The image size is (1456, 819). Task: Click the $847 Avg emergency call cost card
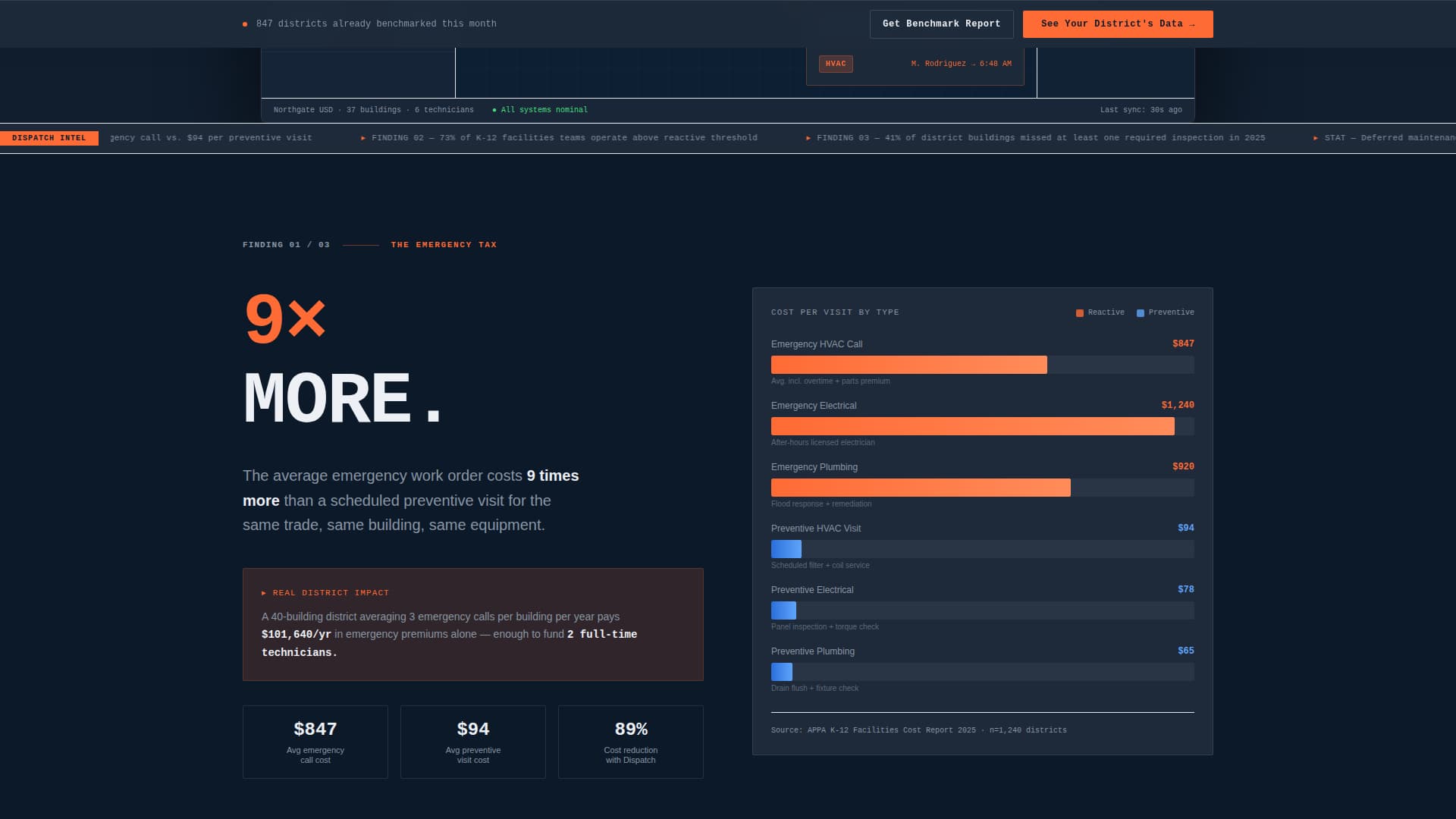[315, 742]
